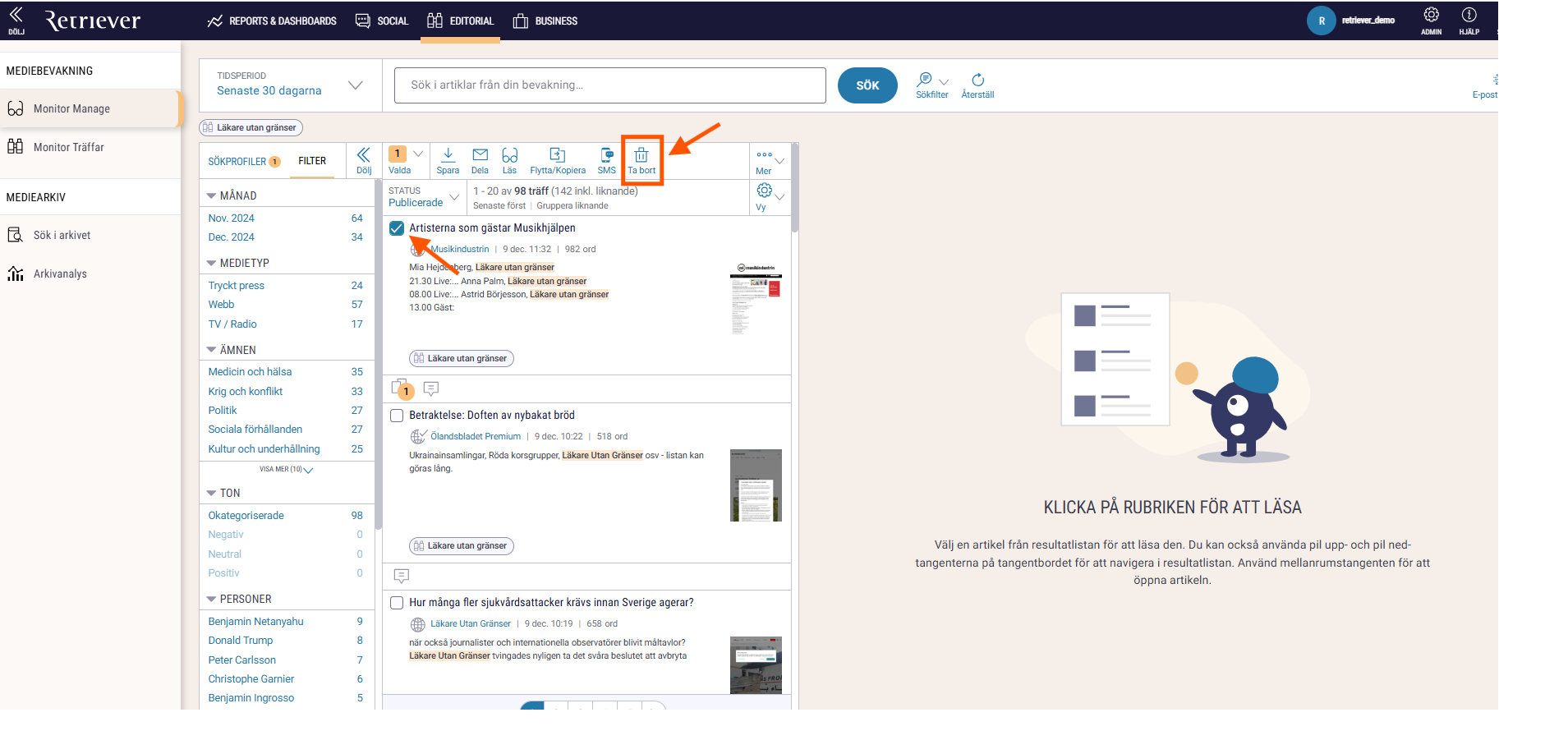
Task: Open the Musikindustrin article thumbnail
Action: point(756,299)
